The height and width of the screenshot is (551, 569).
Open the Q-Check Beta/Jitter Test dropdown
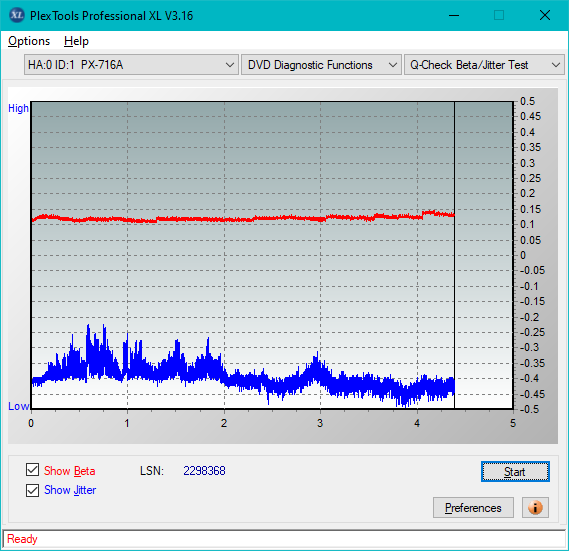pos(484,65)
